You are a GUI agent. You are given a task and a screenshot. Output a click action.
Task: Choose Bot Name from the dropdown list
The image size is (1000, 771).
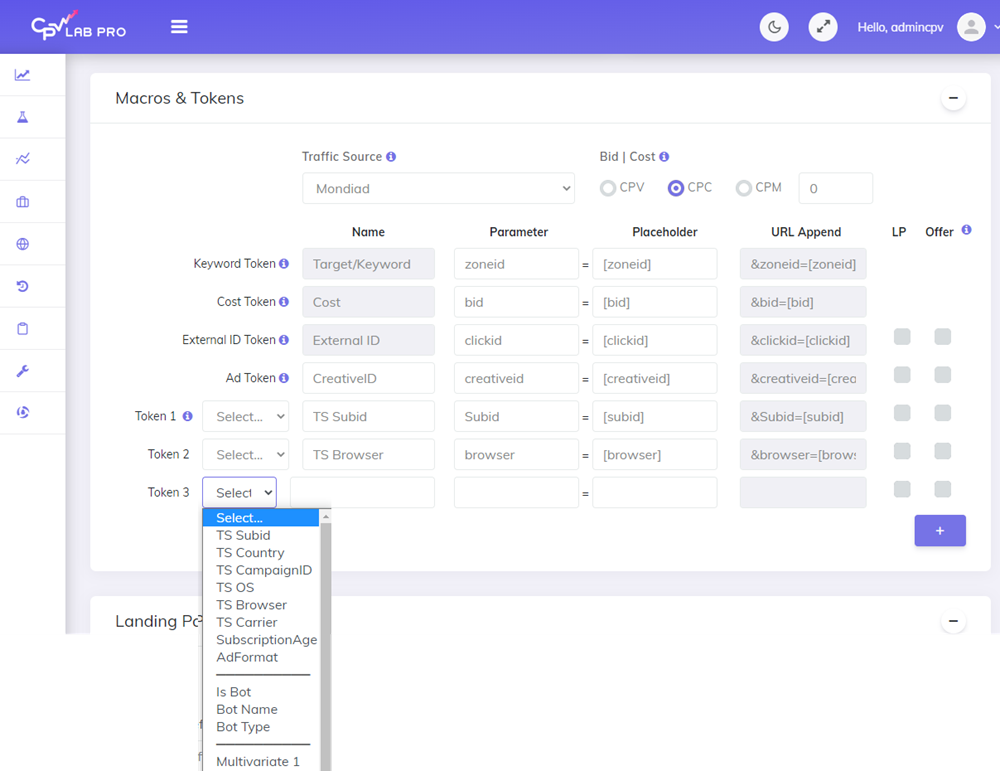[246, 709]
